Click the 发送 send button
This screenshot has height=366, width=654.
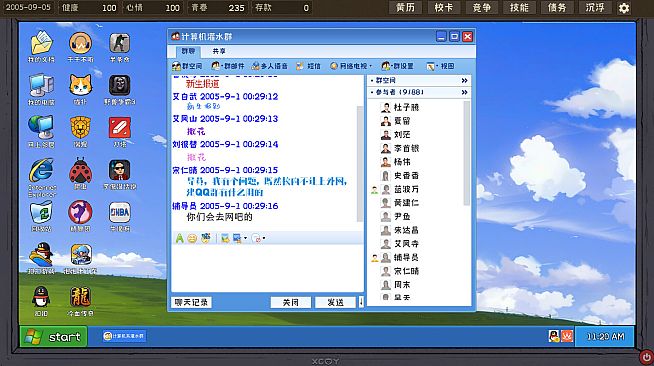[x=335, y=302]
